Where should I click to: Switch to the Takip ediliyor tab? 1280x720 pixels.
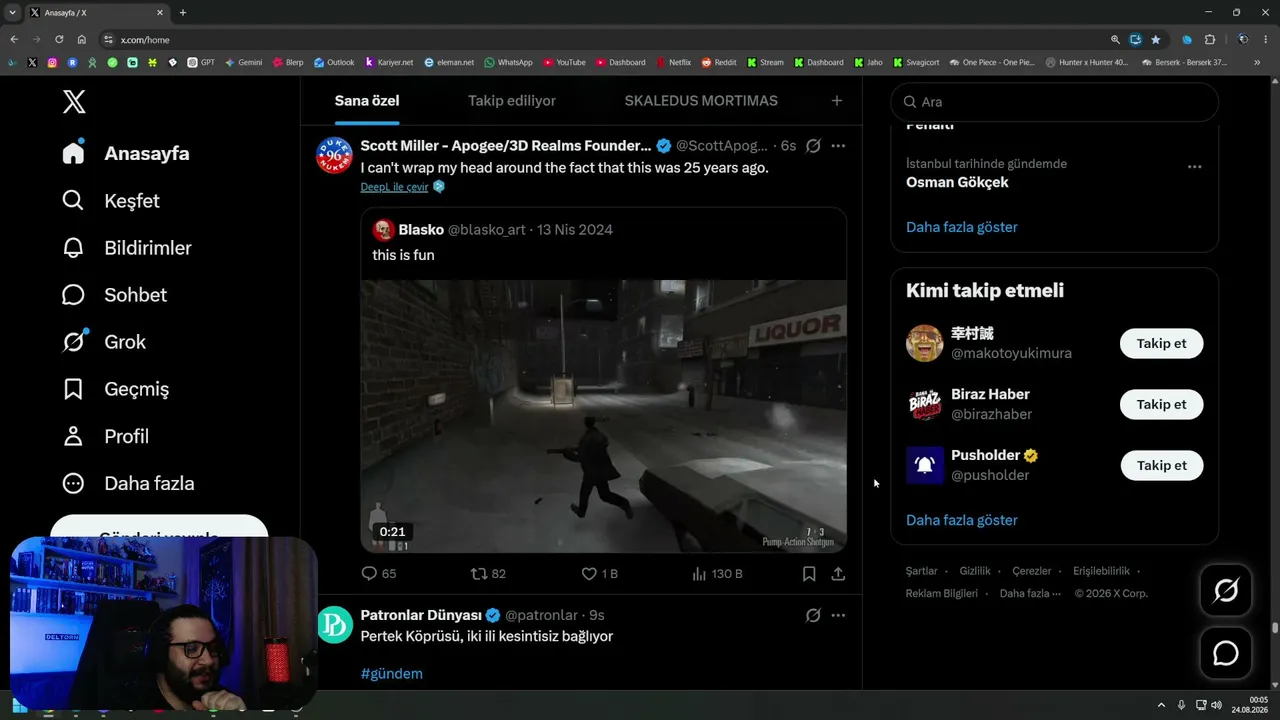pos(512,101)
